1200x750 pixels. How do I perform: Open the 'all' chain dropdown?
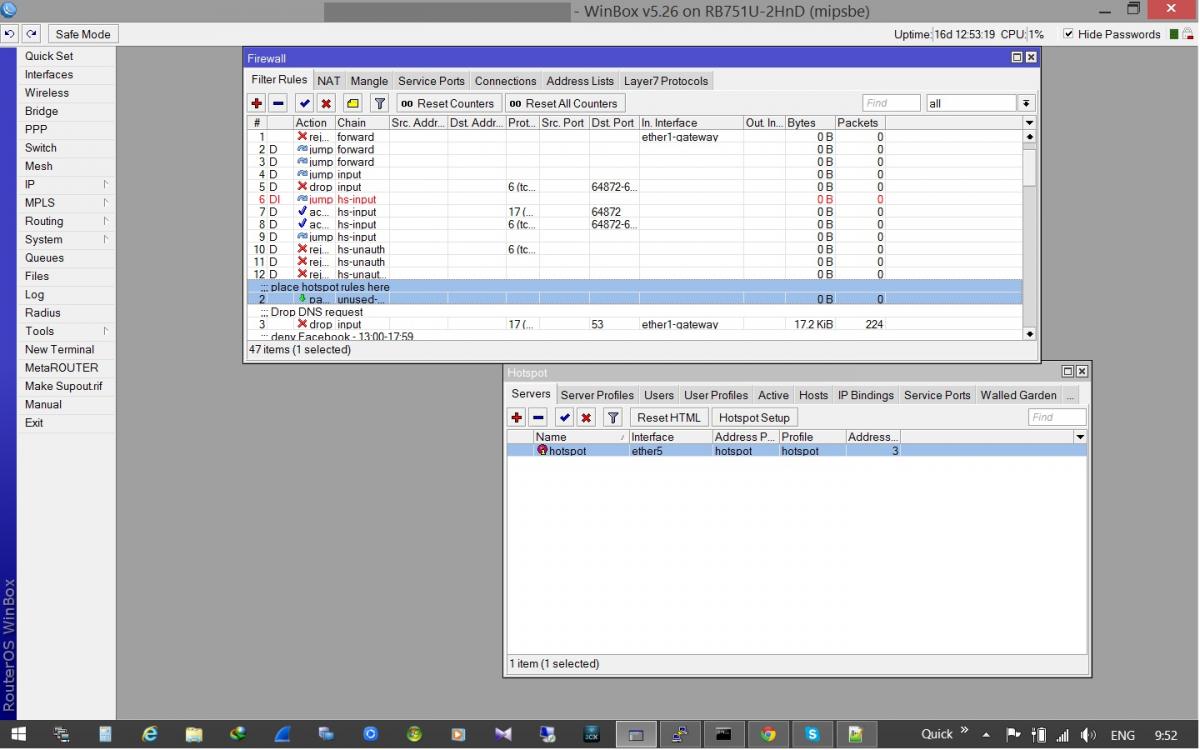point(1026,103)
